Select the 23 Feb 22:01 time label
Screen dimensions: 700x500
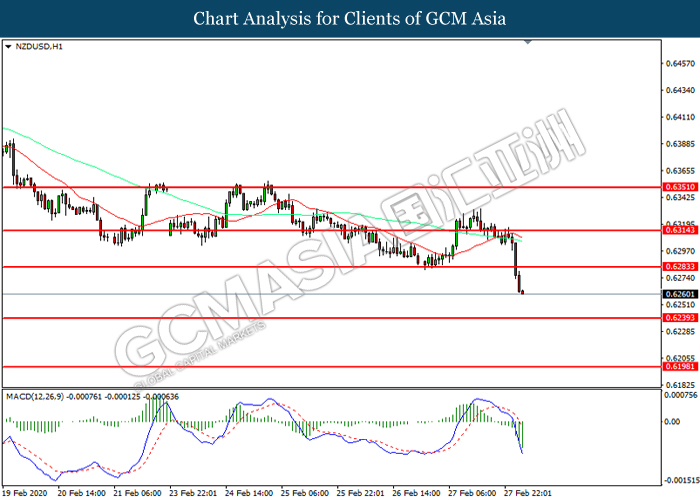pyautogui.click(x=193, y=493)
